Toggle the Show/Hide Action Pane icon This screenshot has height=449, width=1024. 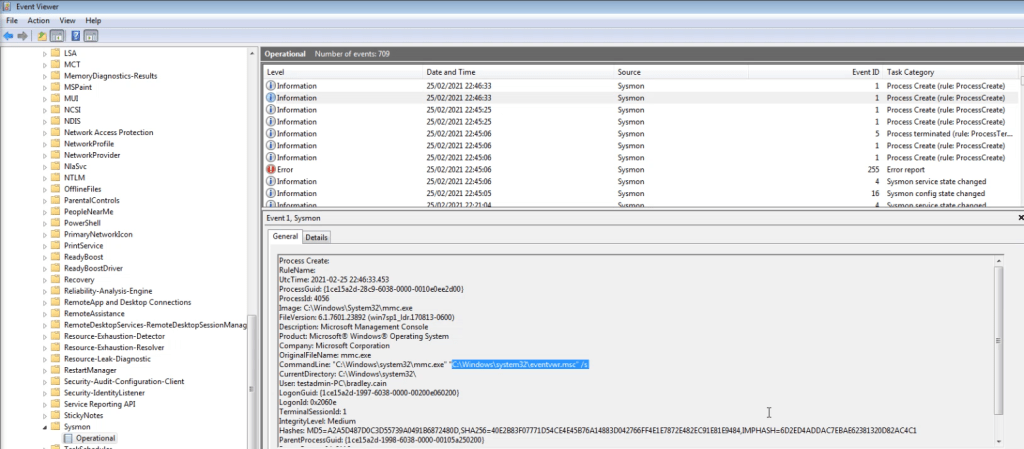90,35
